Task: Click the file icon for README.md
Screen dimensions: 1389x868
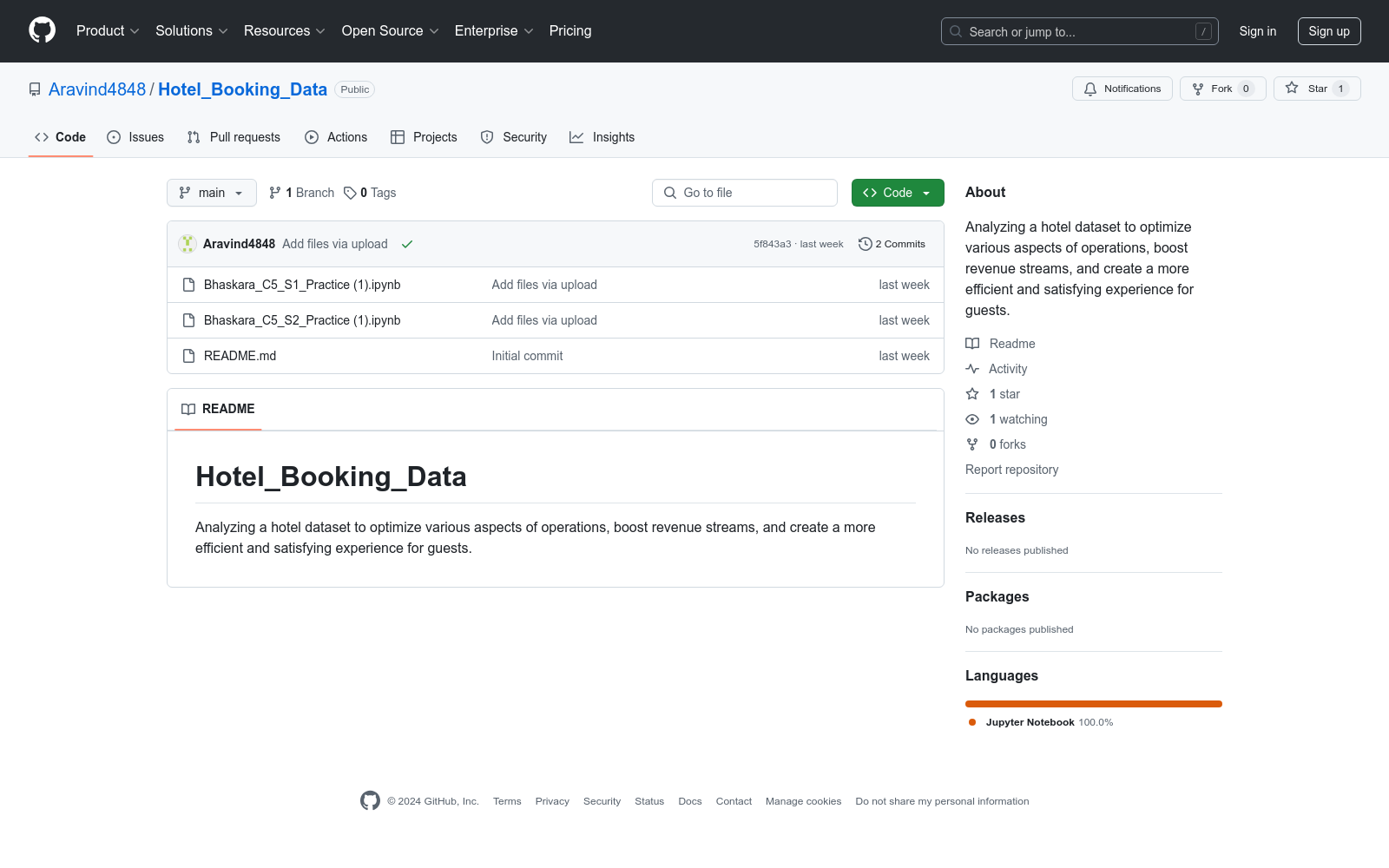Action: point(188,356)
